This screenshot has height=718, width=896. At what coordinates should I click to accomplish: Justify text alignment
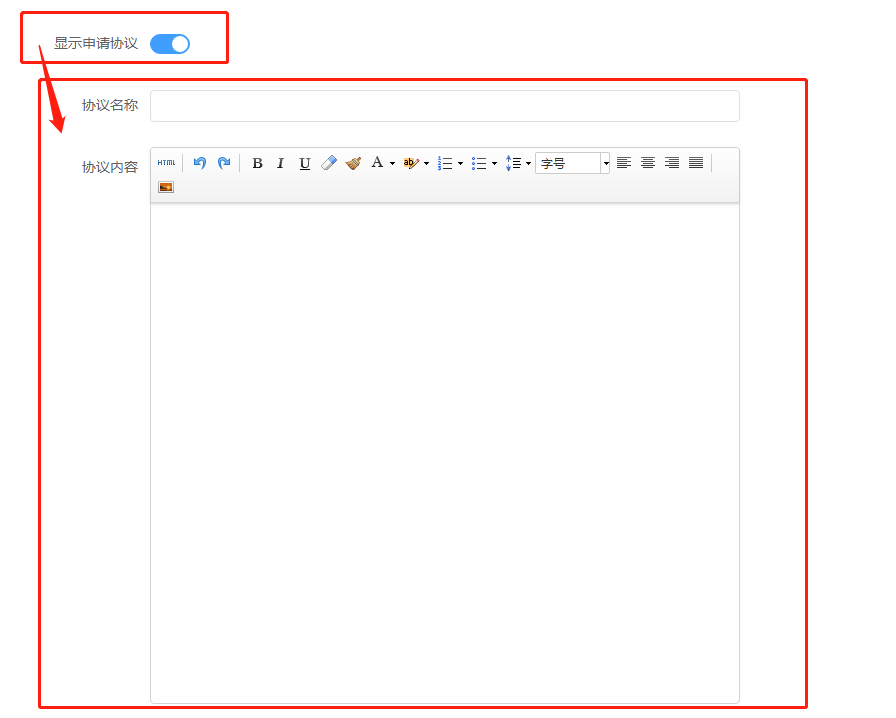696,163
